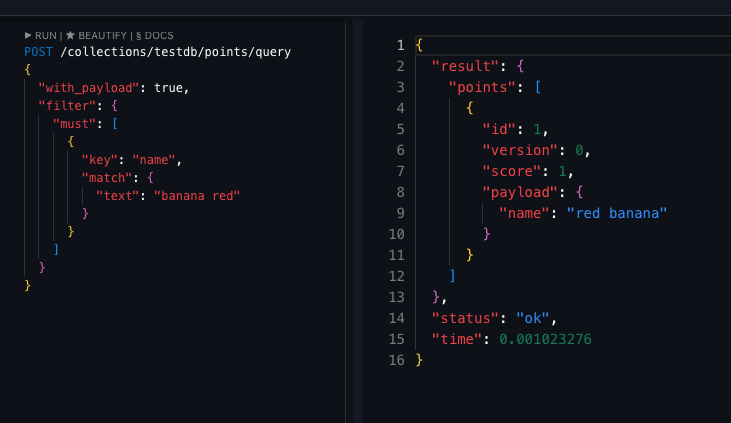Click the true value after with_payload
This screenshot has height=423, width=731.
click(168, 87)
